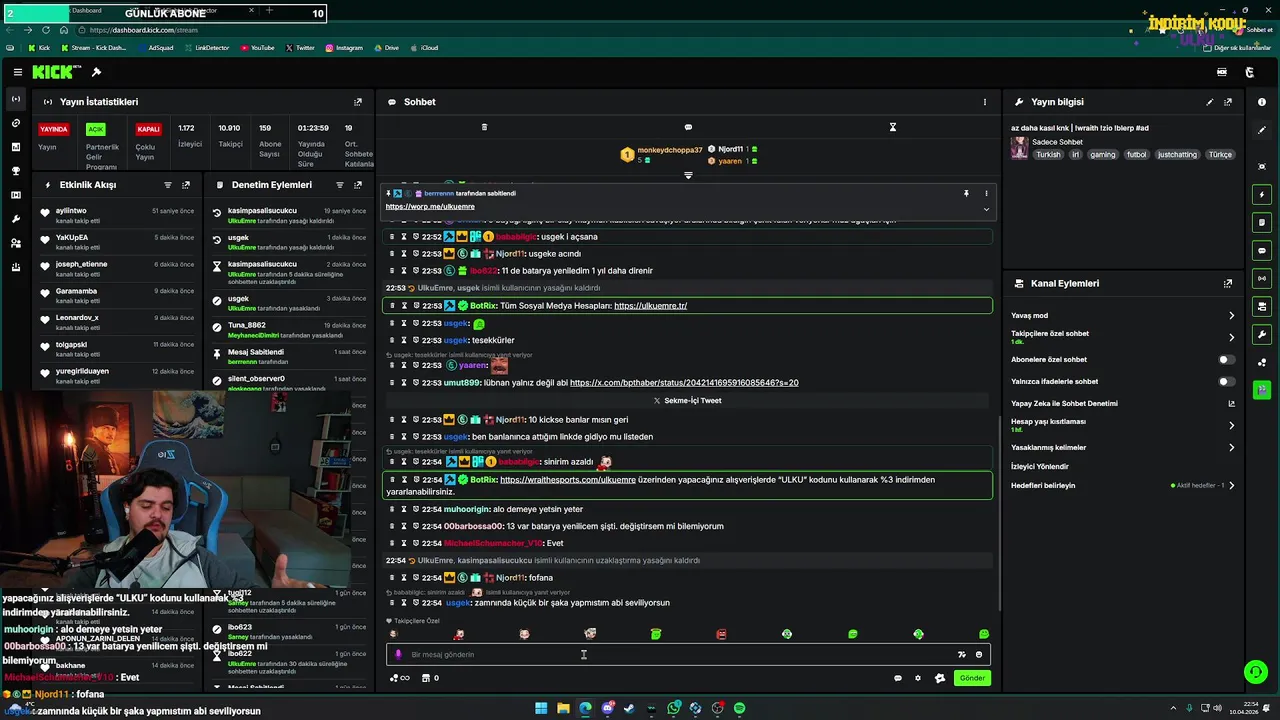This screenshot has height=720, width=1280.
Task: Select the gaming tag
Action: click(x=1102, y=155)
